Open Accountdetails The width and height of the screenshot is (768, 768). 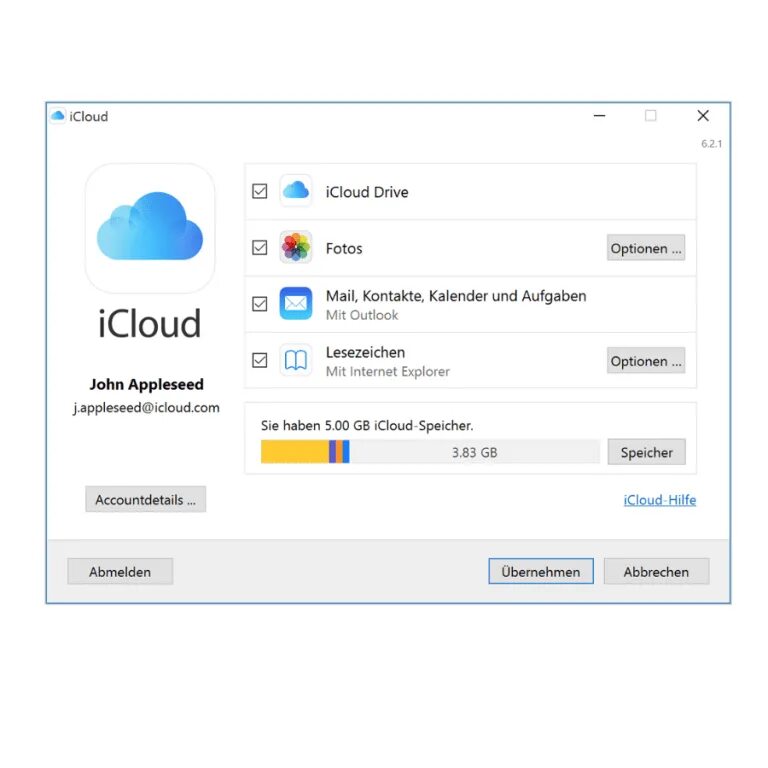pyautogui.click(x=145, y=499)
